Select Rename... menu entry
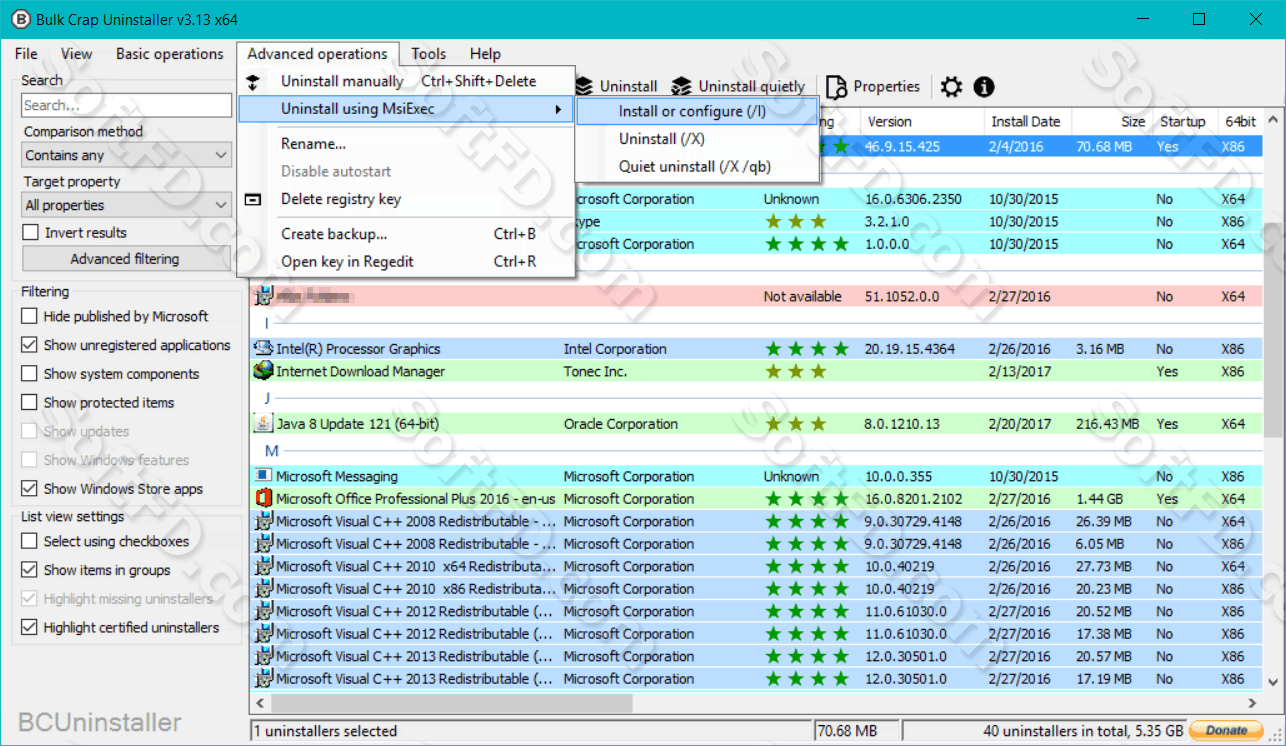 406,144
